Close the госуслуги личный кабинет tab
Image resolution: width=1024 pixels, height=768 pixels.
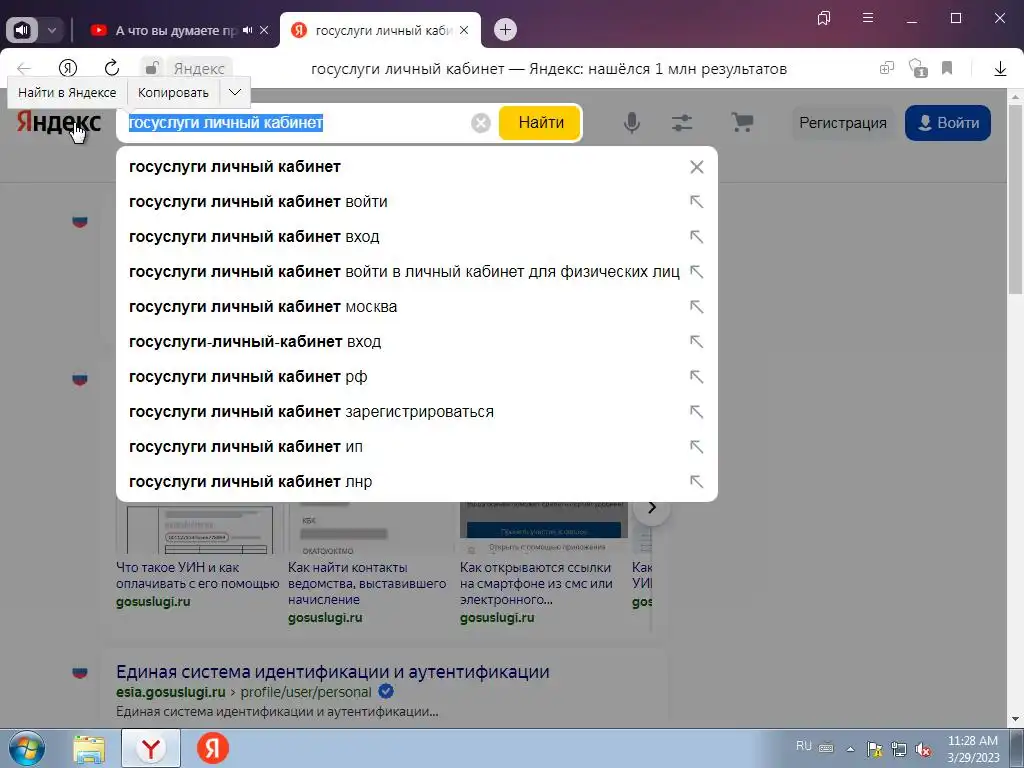pyautogui.click(x=464, y=30)
